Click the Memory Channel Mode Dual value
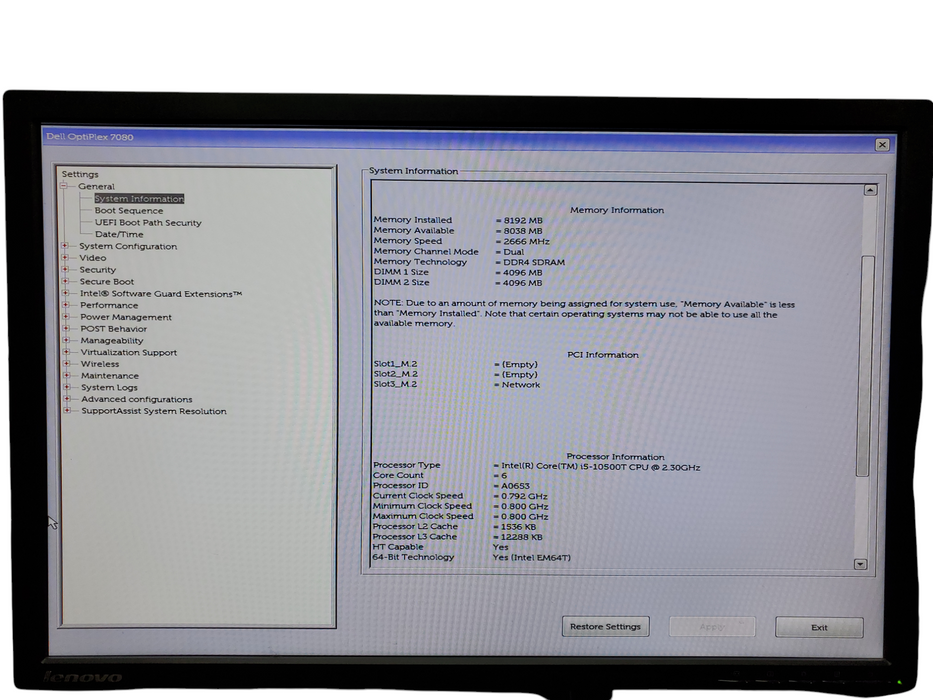This screenshot has height=700, width=933. tap(514, 252)
